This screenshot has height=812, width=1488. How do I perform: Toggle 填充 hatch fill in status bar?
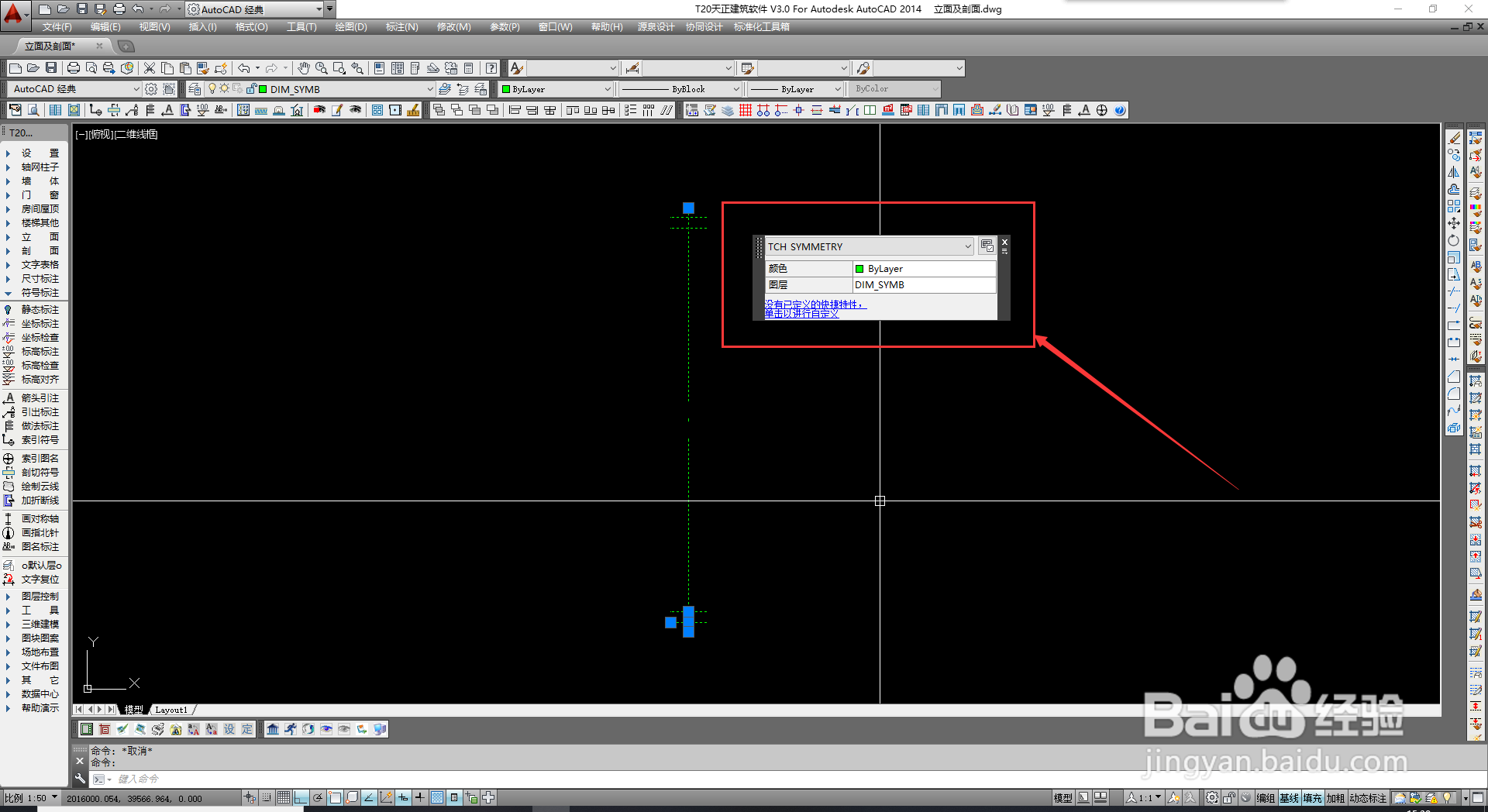[1313, 798]
